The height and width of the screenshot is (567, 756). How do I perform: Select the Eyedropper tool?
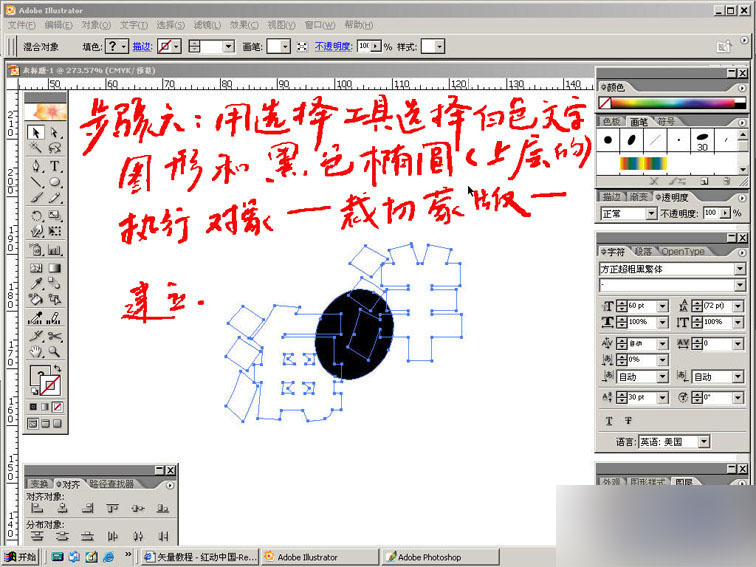pyautogui.click(x=36, y=284)
